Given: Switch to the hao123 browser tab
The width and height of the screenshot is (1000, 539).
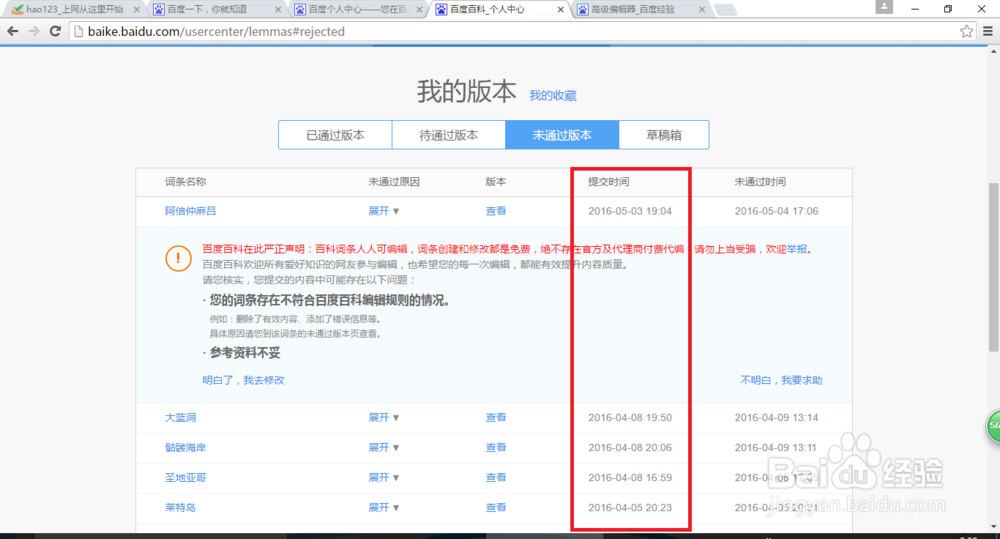Looking at the screenshot, I should 73,10.
